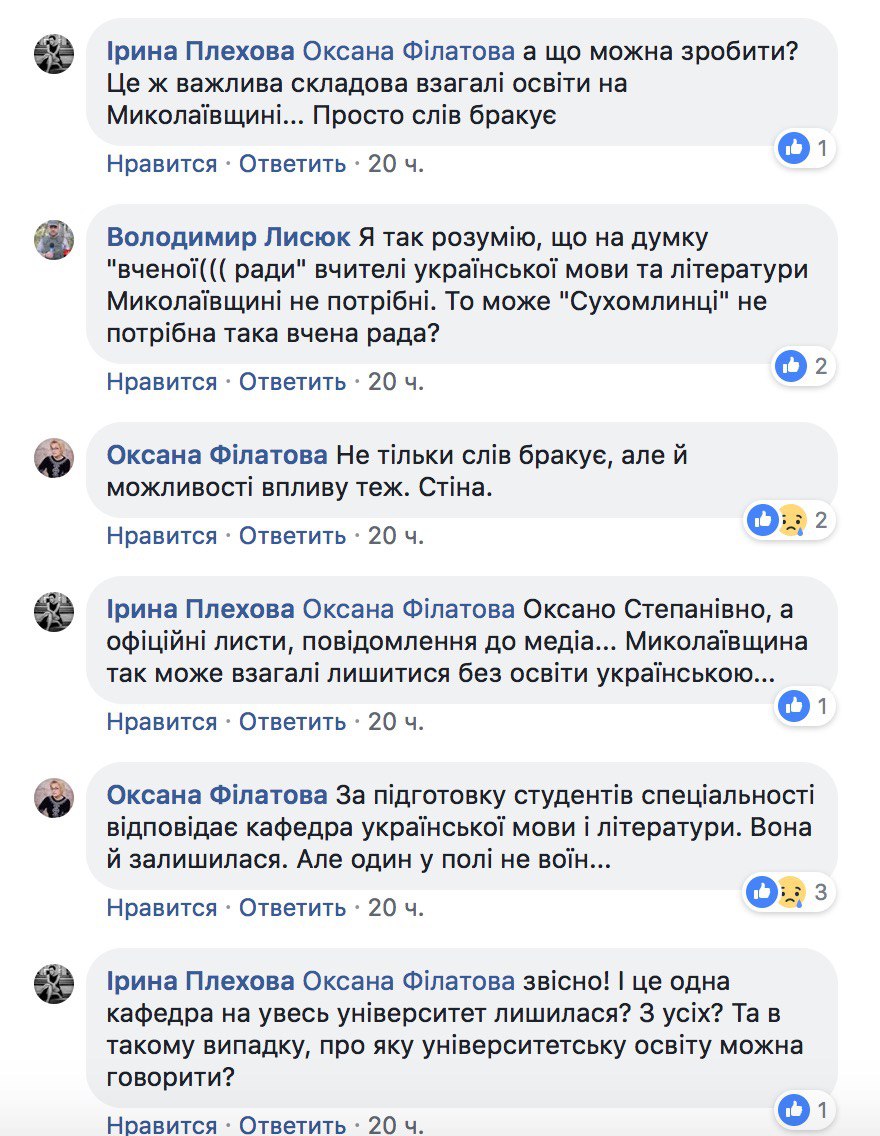Click the "20 ч." timestamp under Володимир Лисюк's comment
Viewport: 880px width, 1136px height.
pos(396,381)
